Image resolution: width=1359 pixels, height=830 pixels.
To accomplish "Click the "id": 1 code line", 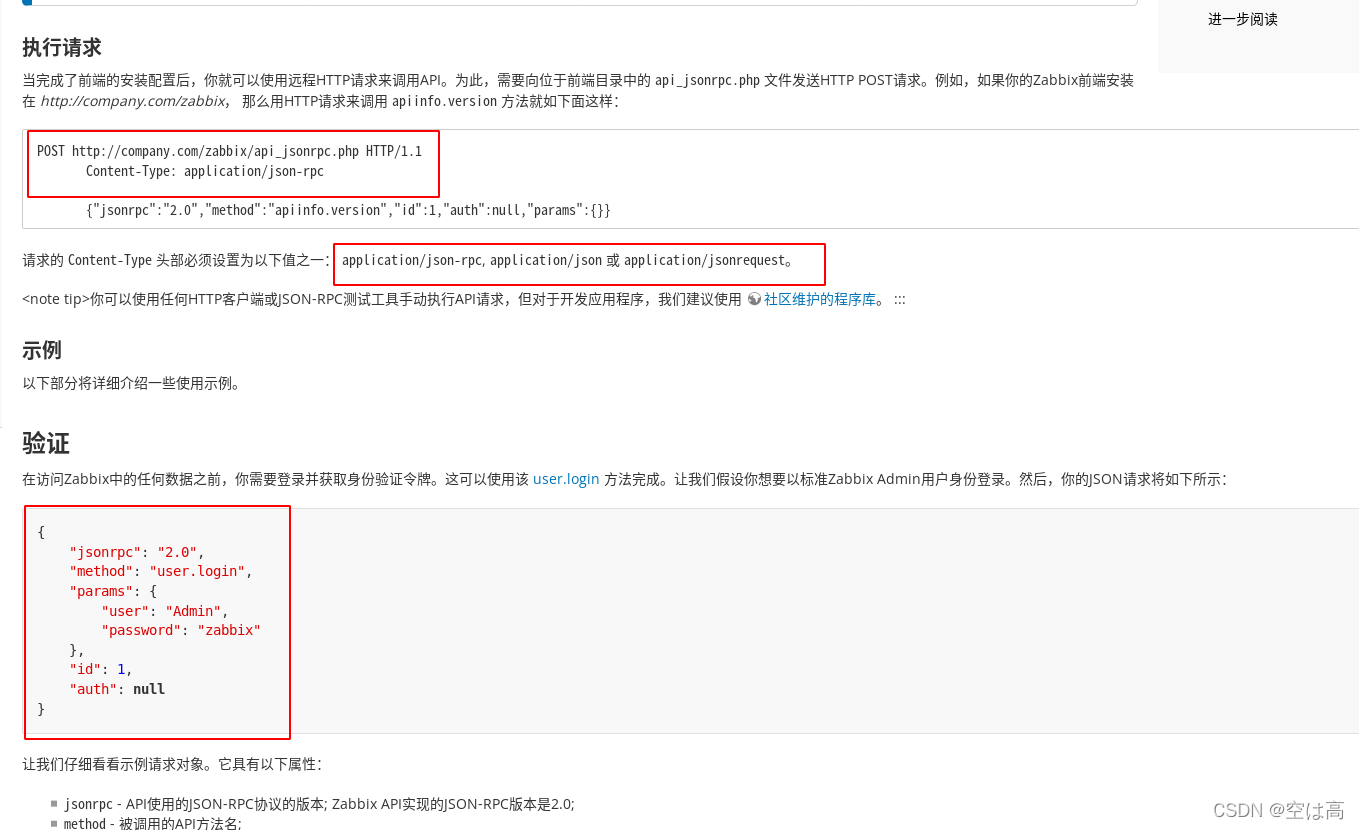I will (101, 669).
